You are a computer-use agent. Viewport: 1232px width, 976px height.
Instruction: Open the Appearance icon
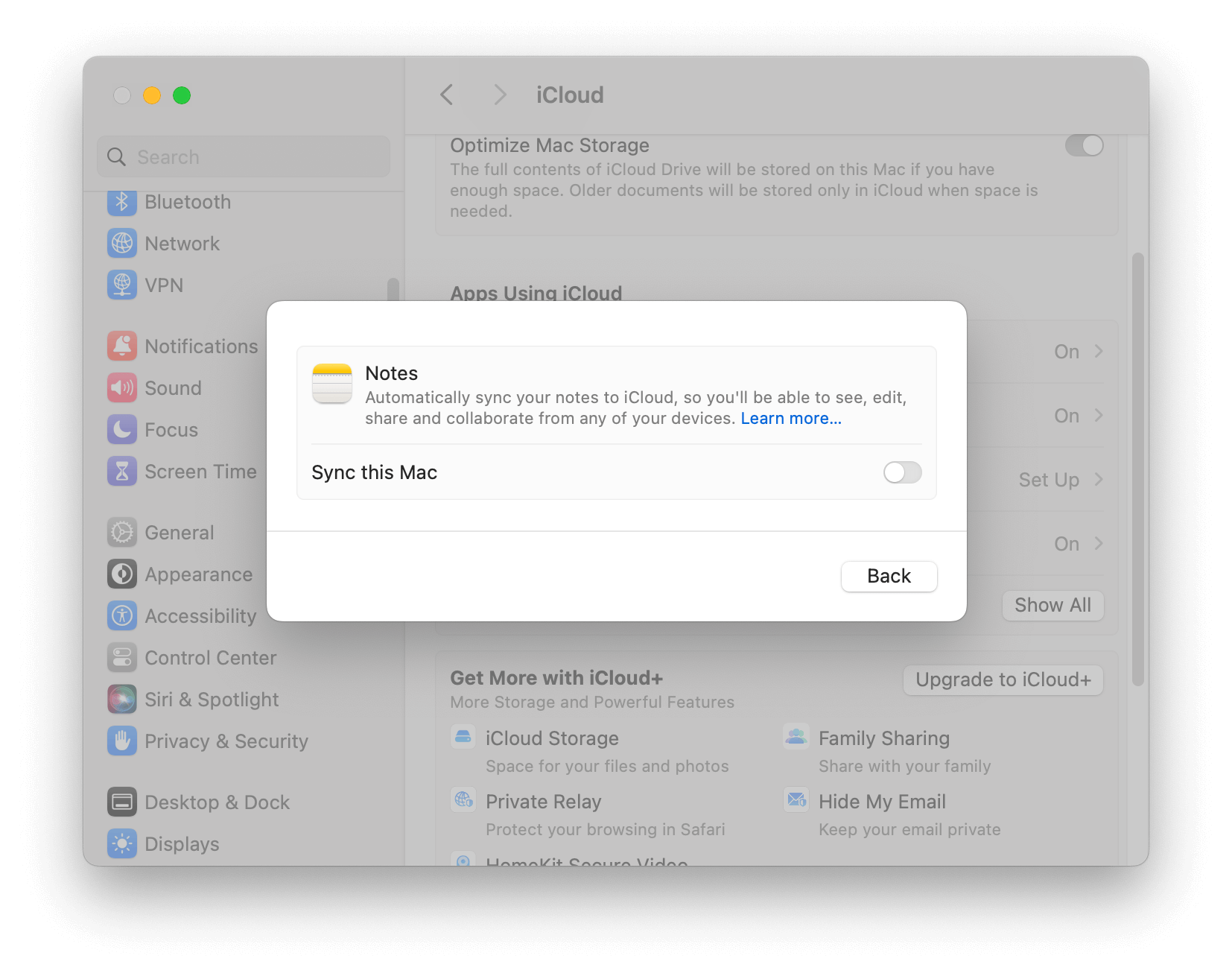click(x=122, y=574)
